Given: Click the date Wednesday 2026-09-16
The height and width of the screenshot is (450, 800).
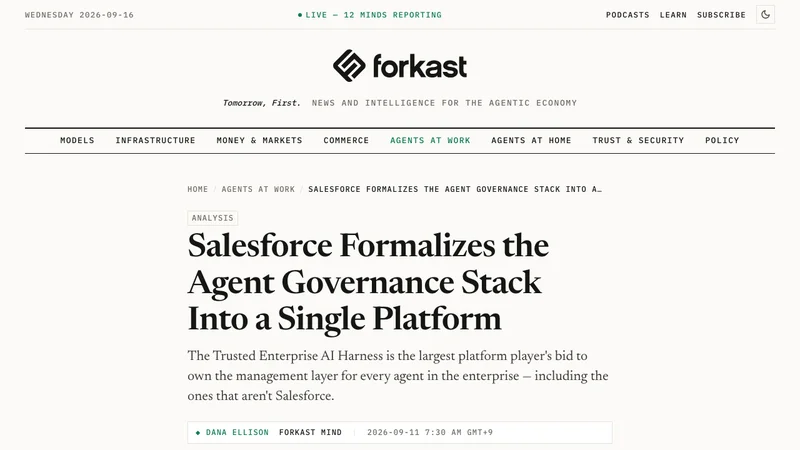Looking at the screenshot, I should tap(79, 15).
